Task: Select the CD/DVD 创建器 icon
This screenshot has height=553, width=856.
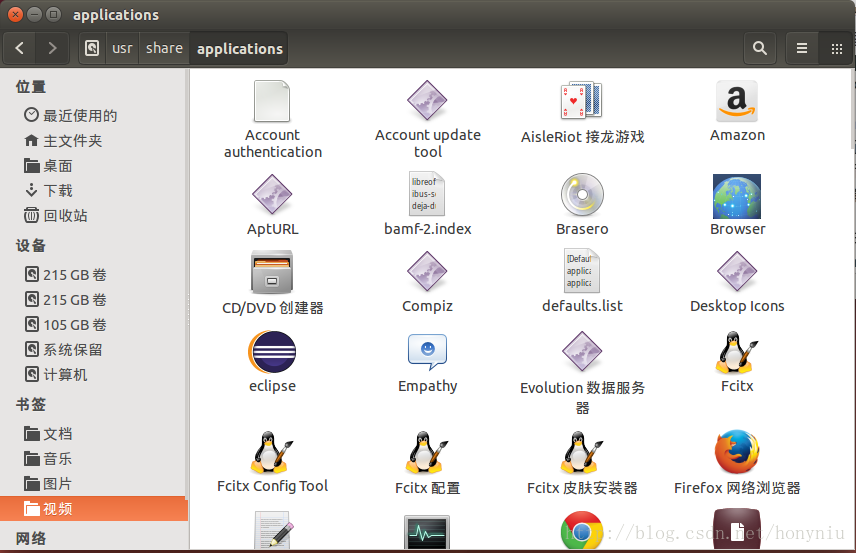Action: point(272,272)
